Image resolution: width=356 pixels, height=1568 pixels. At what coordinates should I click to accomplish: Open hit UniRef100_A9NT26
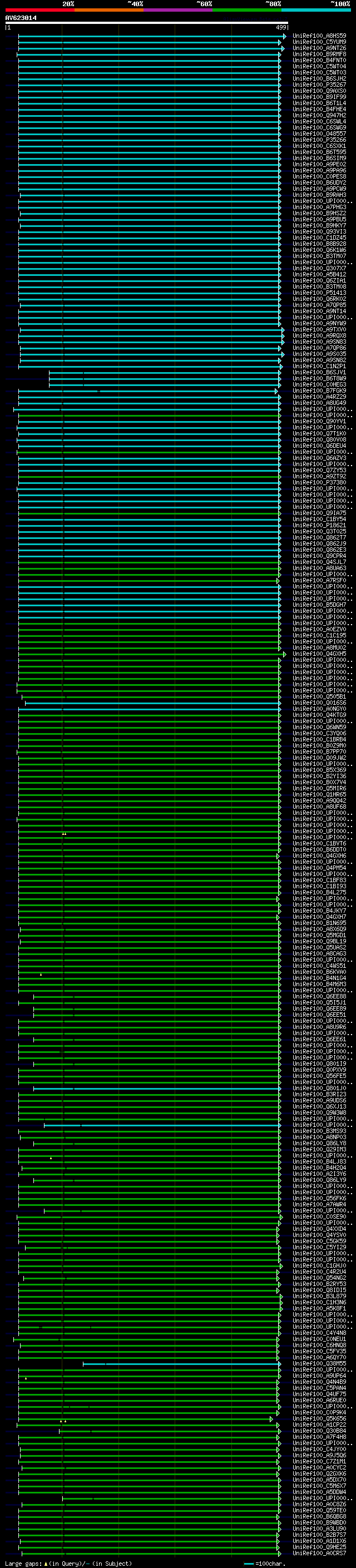coord(319,48)
